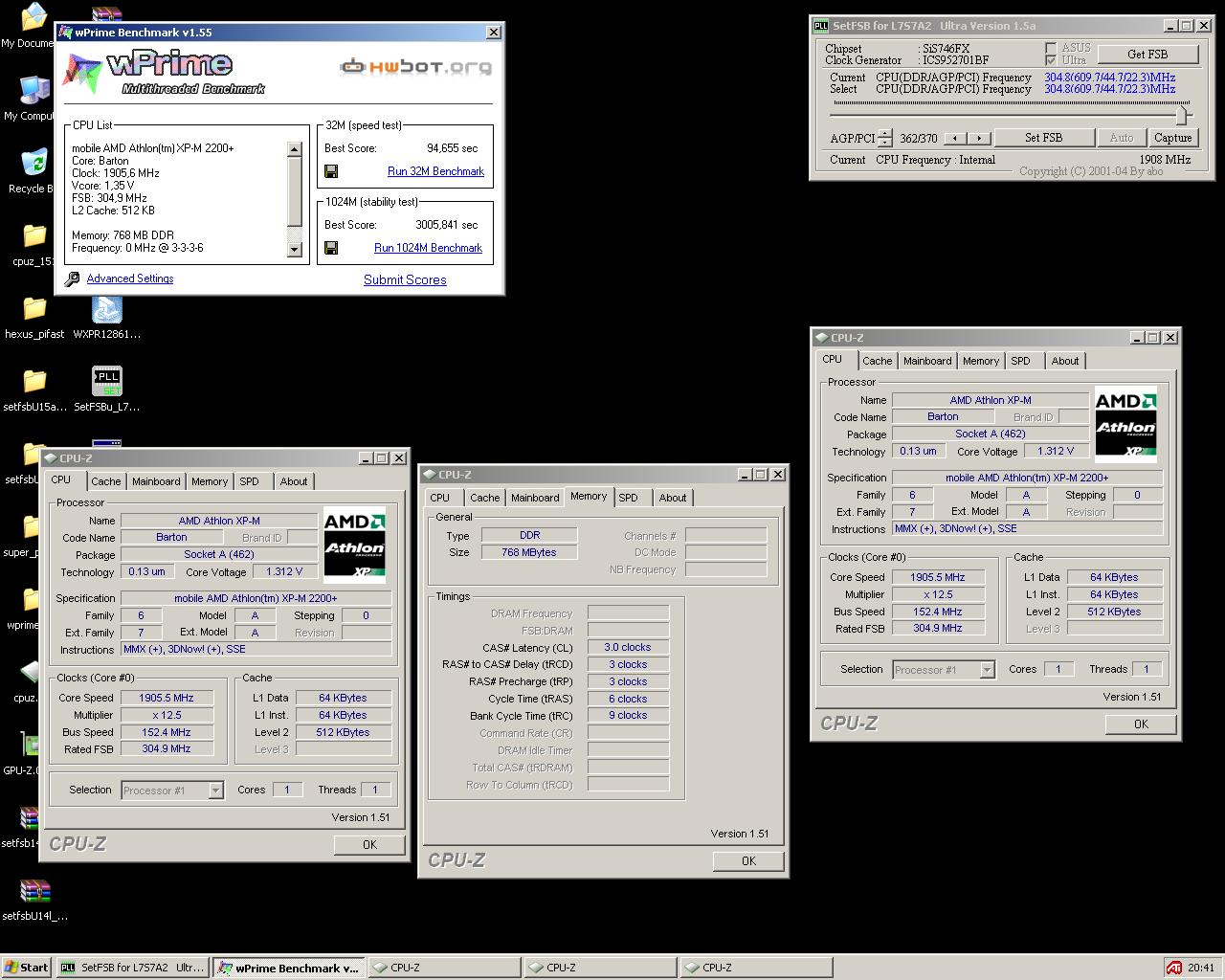The image size is (1225, 980).
Task: Switch to SPD tab in middle CPU-Z
Action: 629,498
